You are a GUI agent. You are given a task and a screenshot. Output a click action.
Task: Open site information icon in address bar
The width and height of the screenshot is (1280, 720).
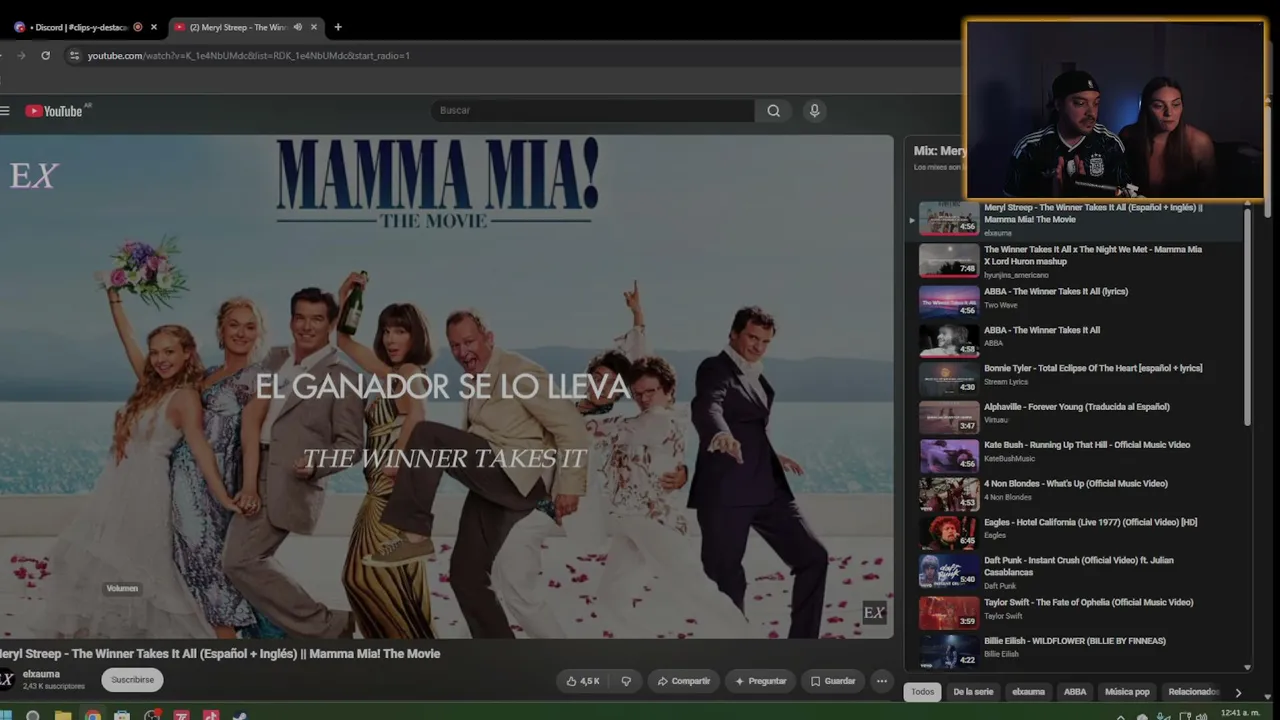(x=74, y=56)
